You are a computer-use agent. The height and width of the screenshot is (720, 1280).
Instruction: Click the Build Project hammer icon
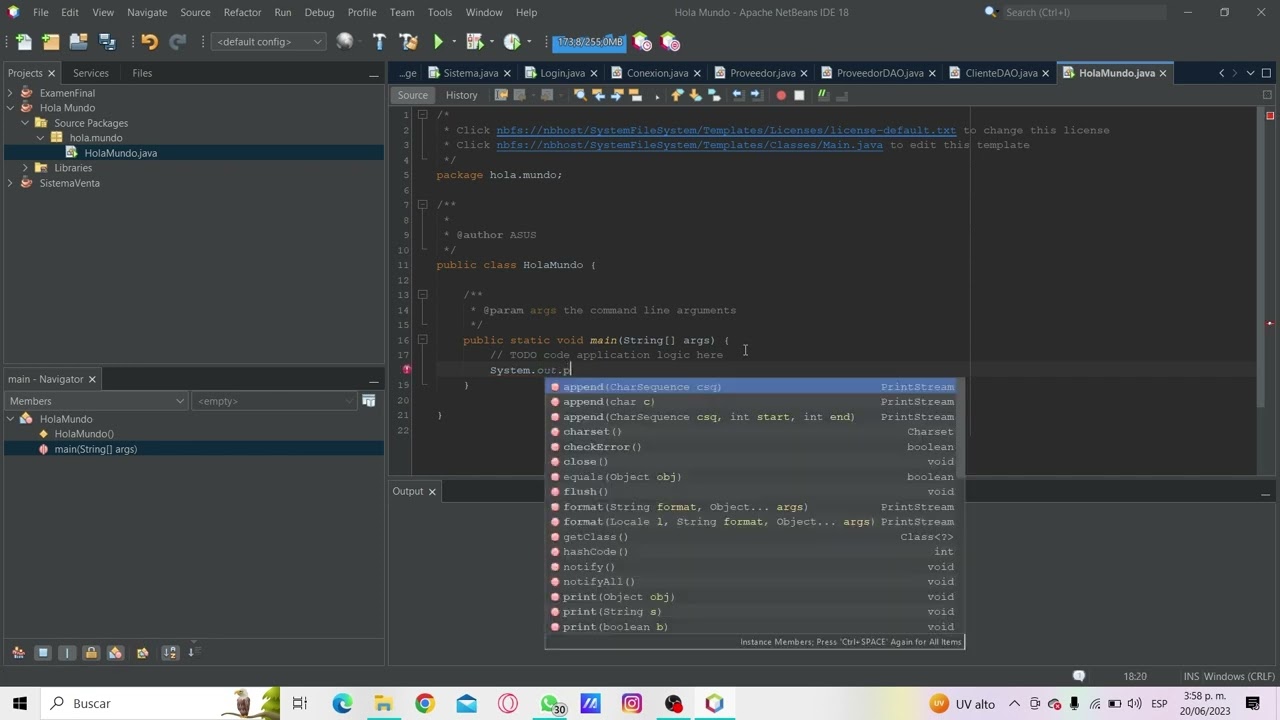click(x=379, y=42)
